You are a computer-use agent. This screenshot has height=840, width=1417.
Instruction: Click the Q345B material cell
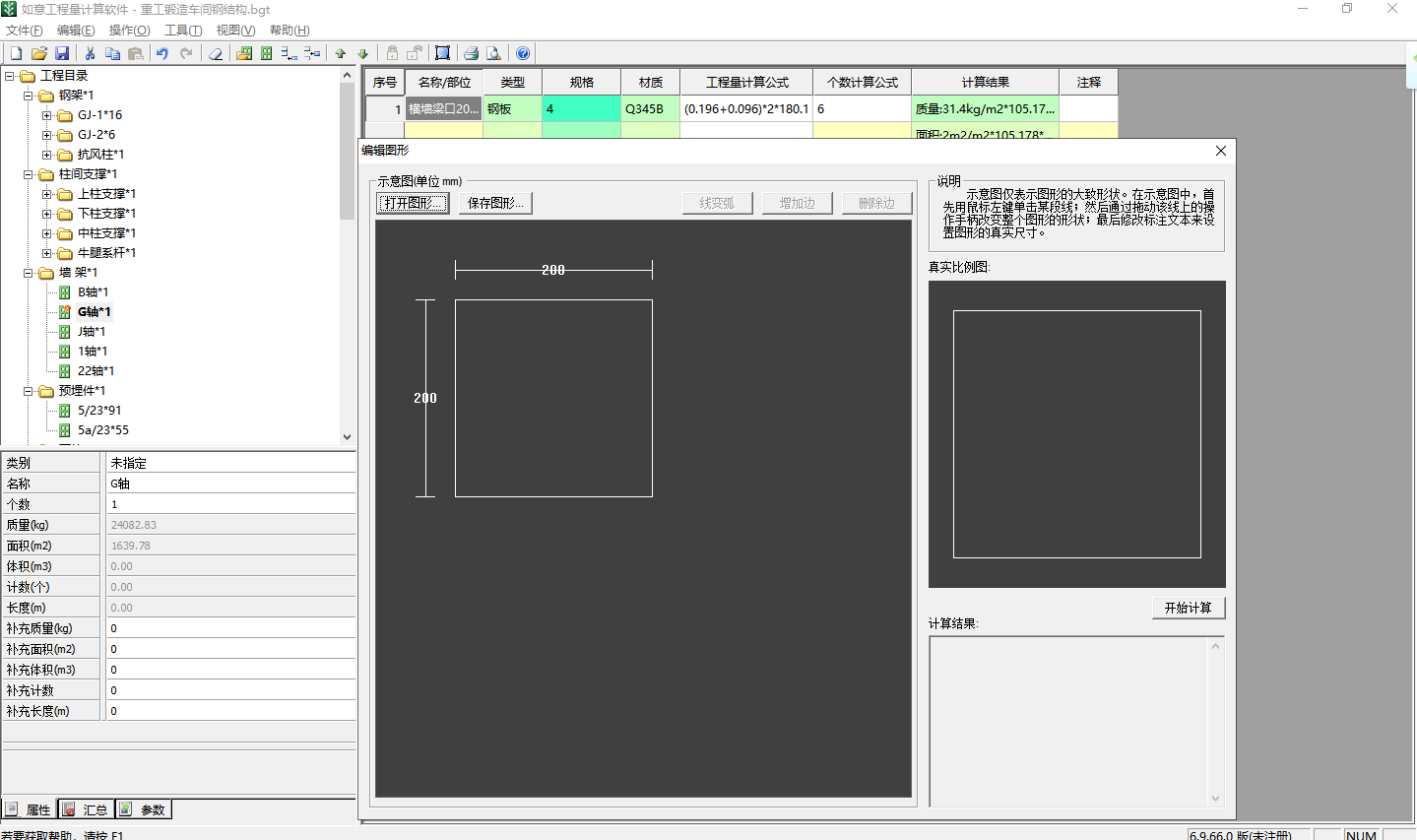650,109
